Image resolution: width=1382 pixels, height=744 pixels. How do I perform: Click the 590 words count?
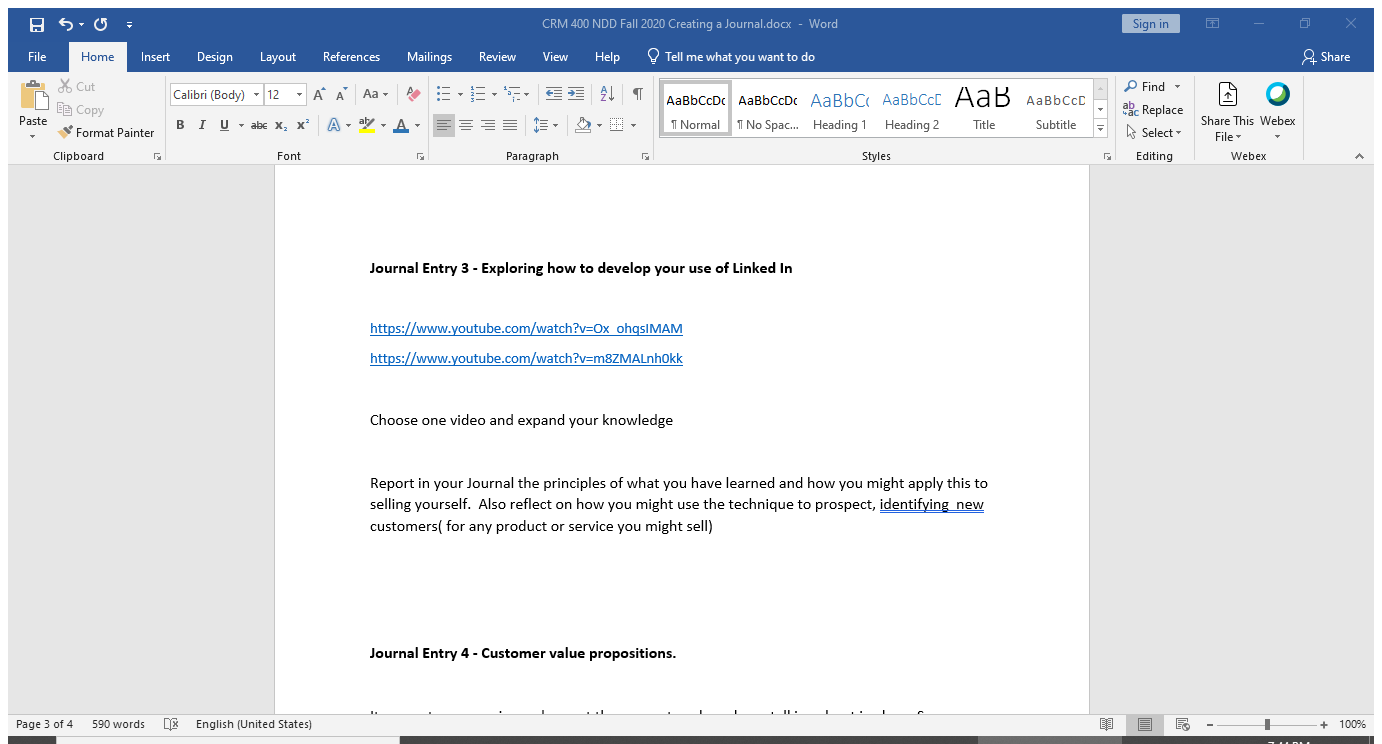click(x=118, y=724)
